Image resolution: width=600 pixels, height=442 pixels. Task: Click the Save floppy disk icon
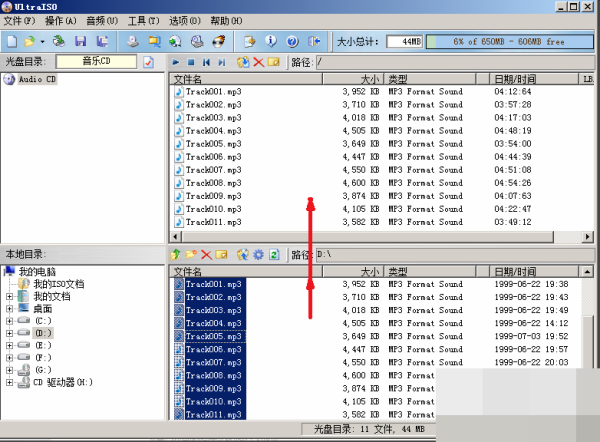click(x=80, y=41)
